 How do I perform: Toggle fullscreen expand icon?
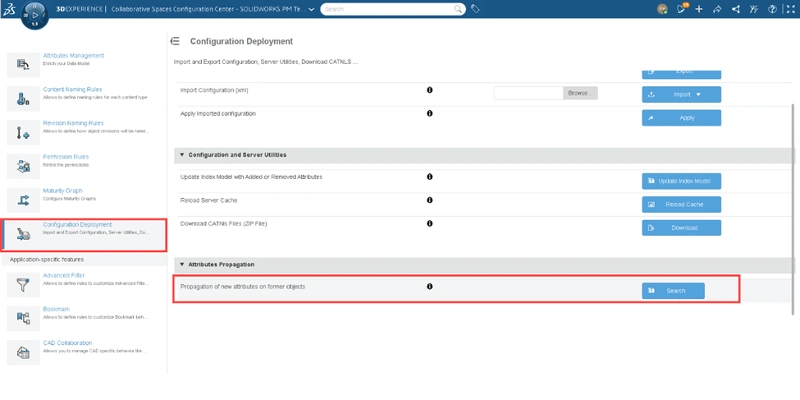pos(790,9)
